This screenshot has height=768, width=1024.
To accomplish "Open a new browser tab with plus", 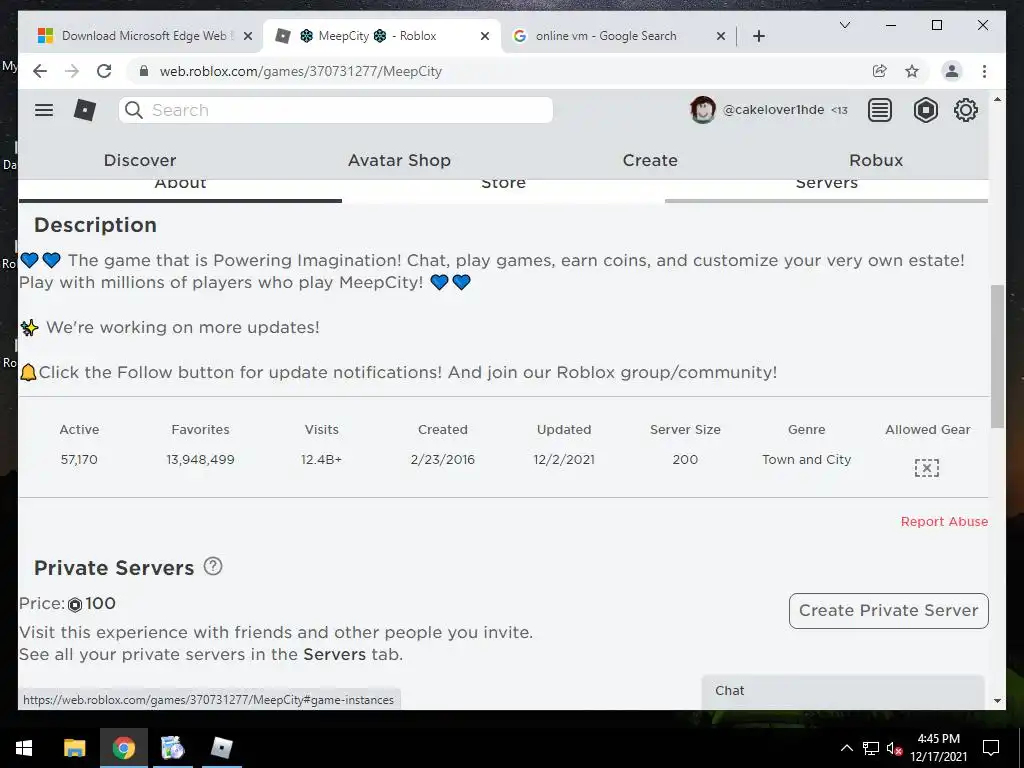I will (x=758, y=36).
